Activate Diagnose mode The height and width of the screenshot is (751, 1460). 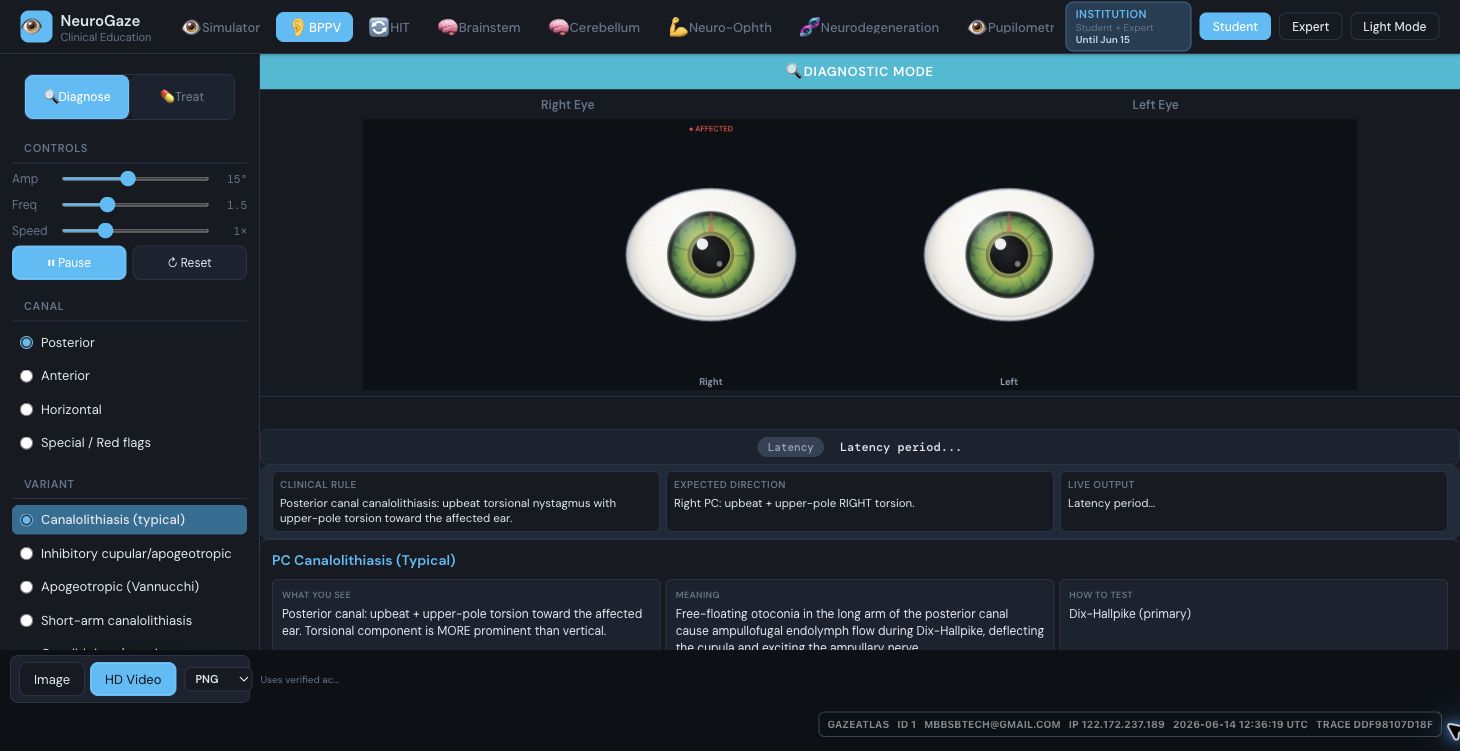77,97
